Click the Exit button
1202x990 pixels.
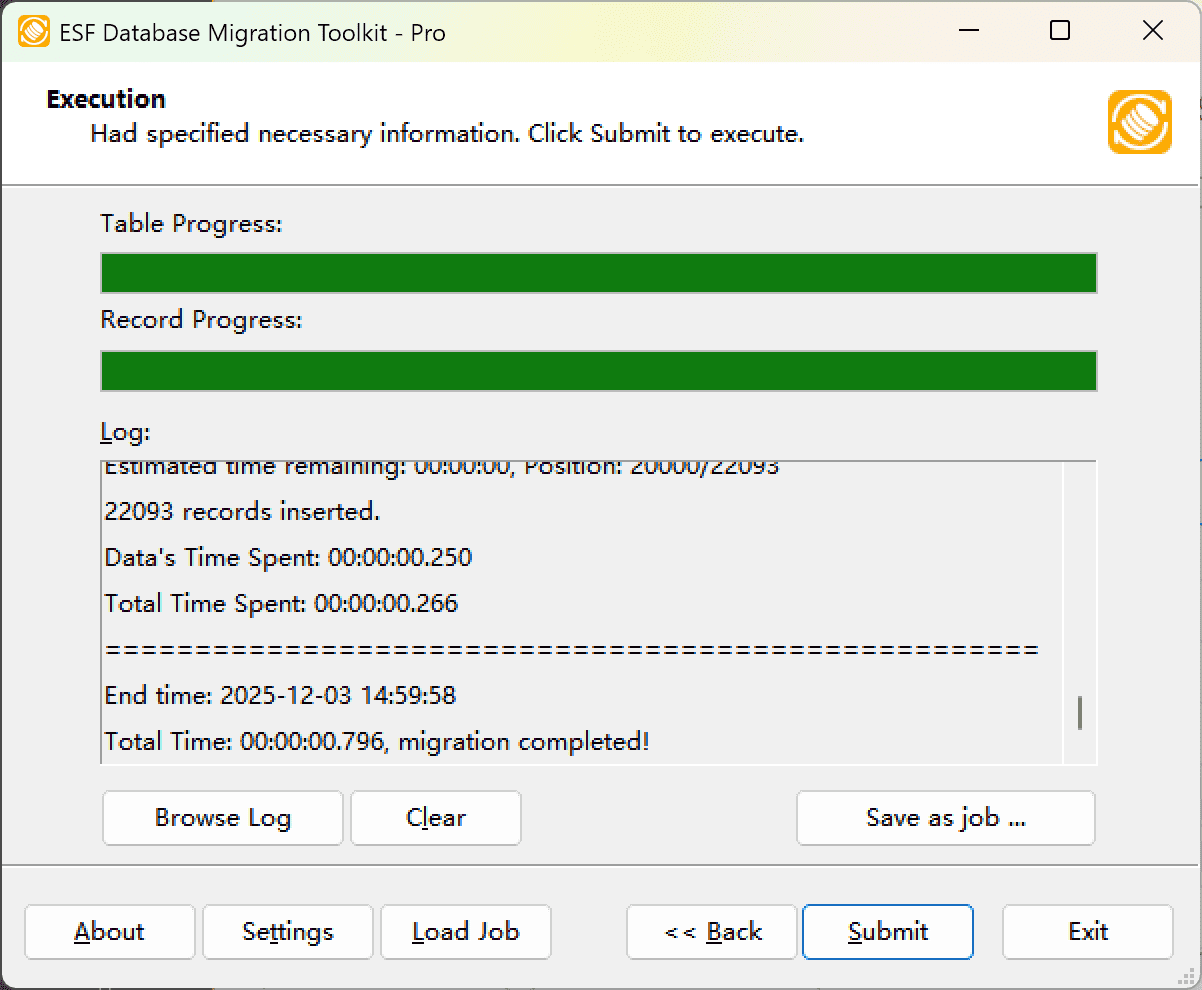[x=1087, y=932]
